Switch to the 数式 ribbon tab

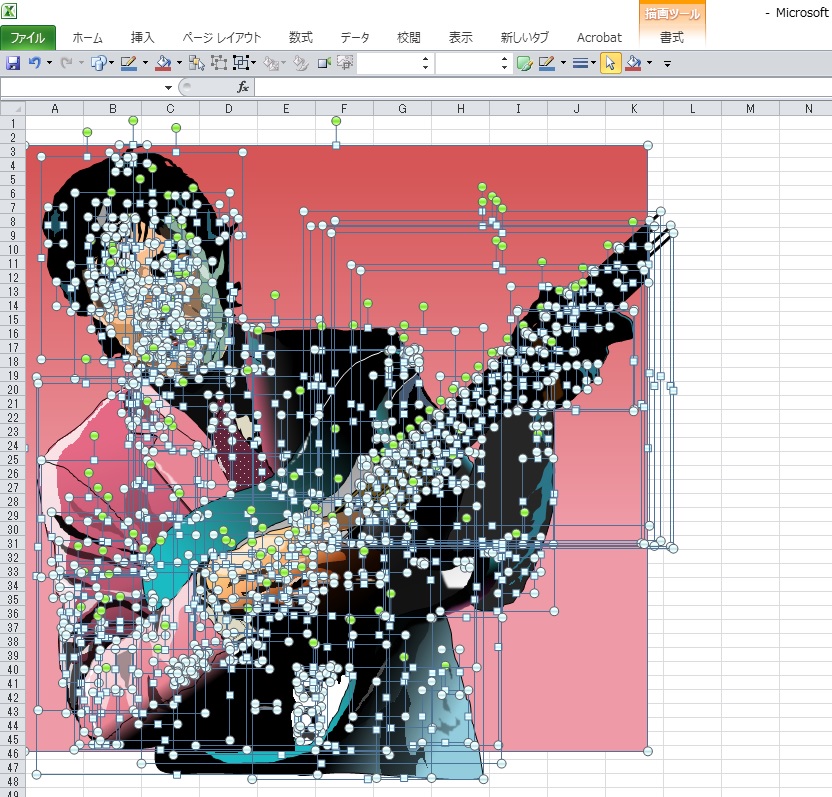(300, 38)
